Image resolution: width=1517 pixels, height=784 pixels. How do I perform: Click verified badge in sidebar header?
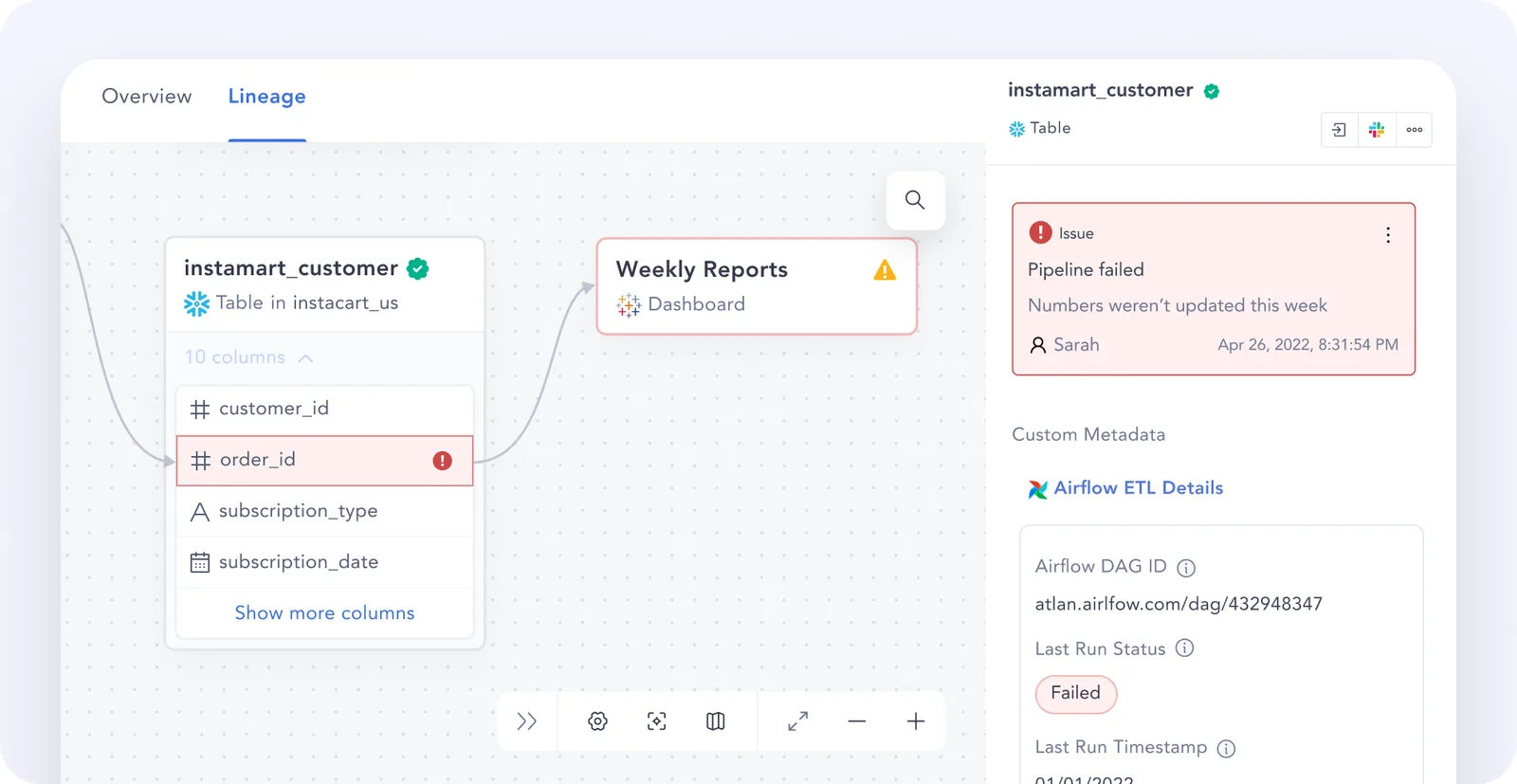tap(1212, 91)
